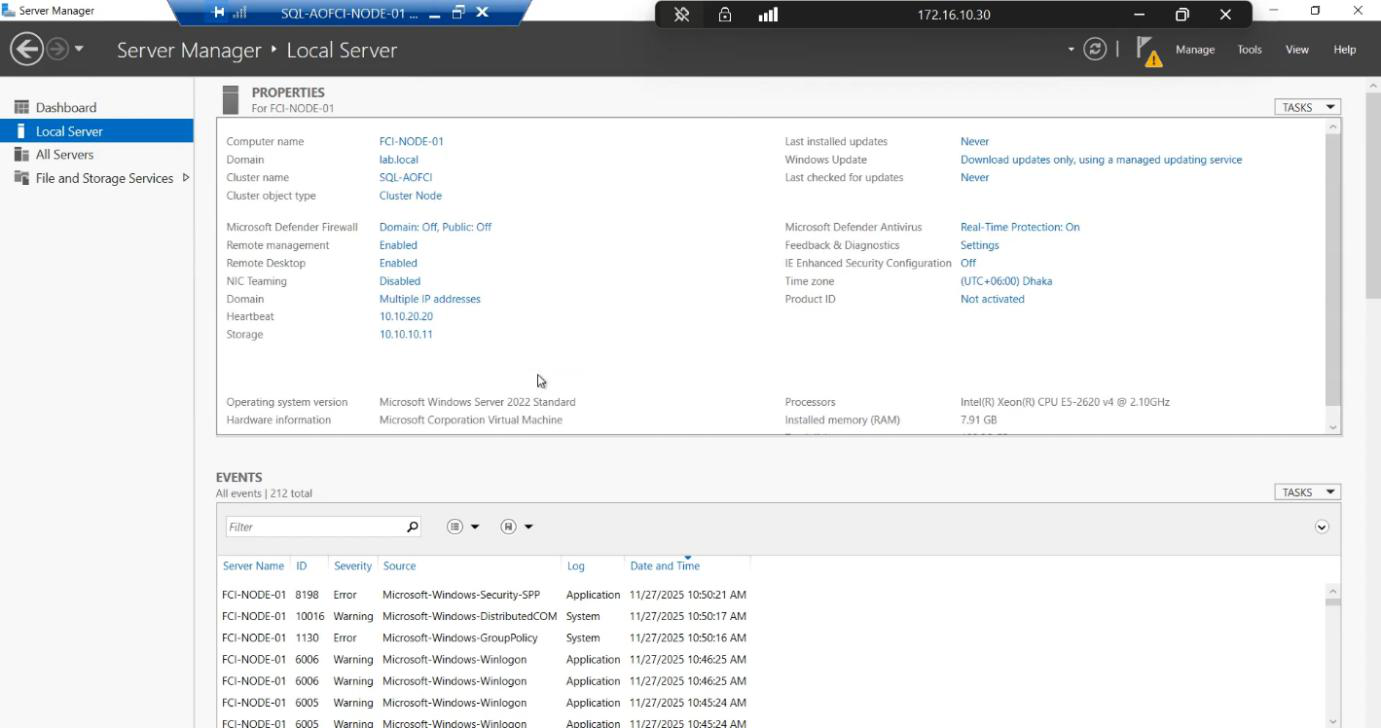Image resolution: width=1381 pixels, height=728 pixels.
Task: Click Heartbeat address 10.10.20.20
Action: pos(406,316)
